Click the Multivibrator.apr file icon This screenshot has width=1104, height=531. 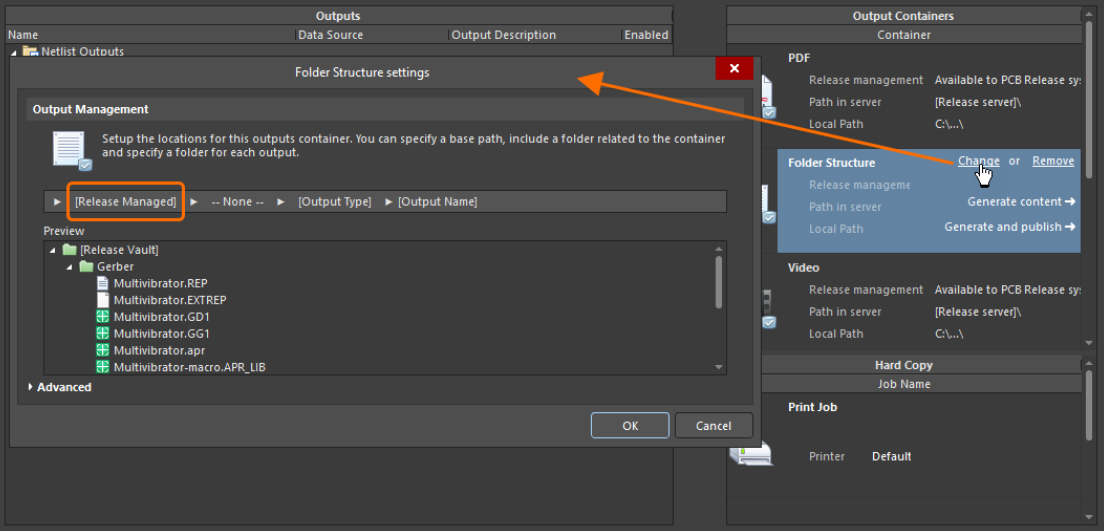coord(102,350)
